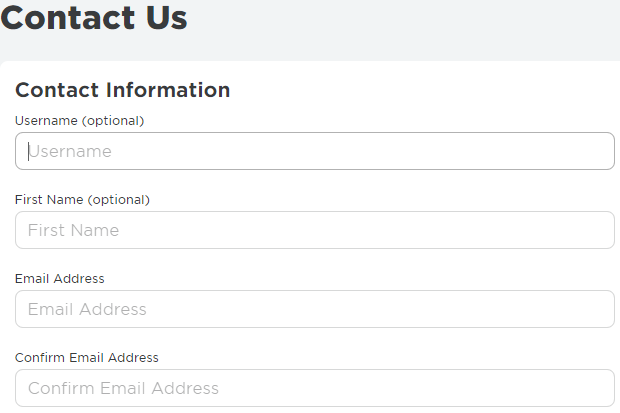Click the 'Username' placeholder text
Image resolution: width=620 pixels, height=413 pixels.
click(70, 152)
